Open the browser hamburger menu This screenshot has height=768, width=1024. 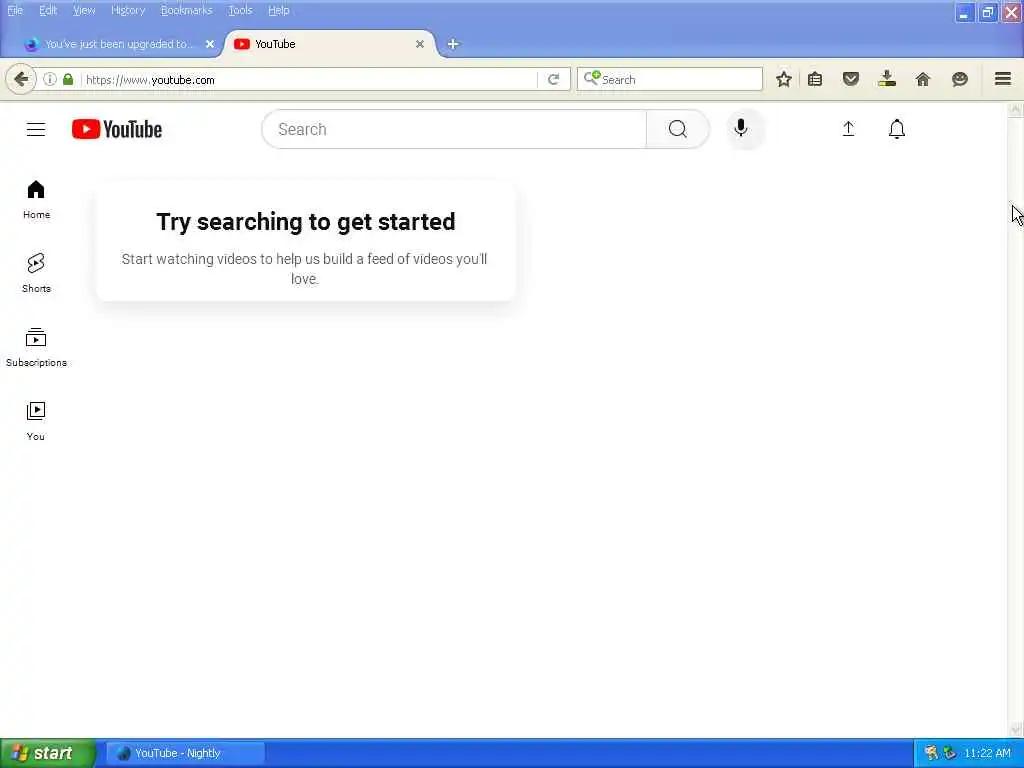1003,79
